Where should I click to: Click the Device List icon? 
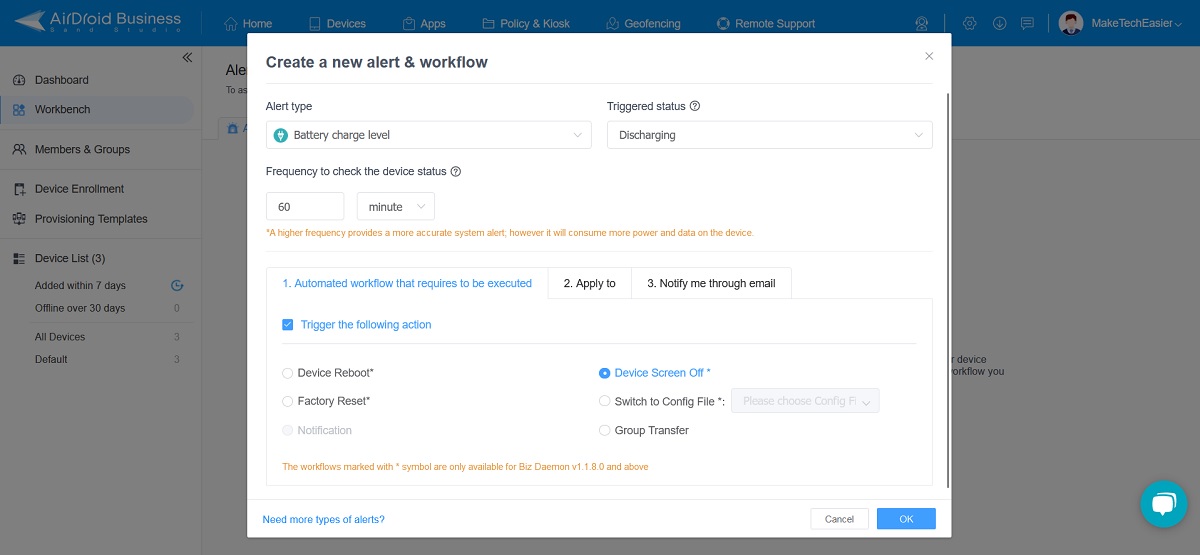click(x=19, y=258)
